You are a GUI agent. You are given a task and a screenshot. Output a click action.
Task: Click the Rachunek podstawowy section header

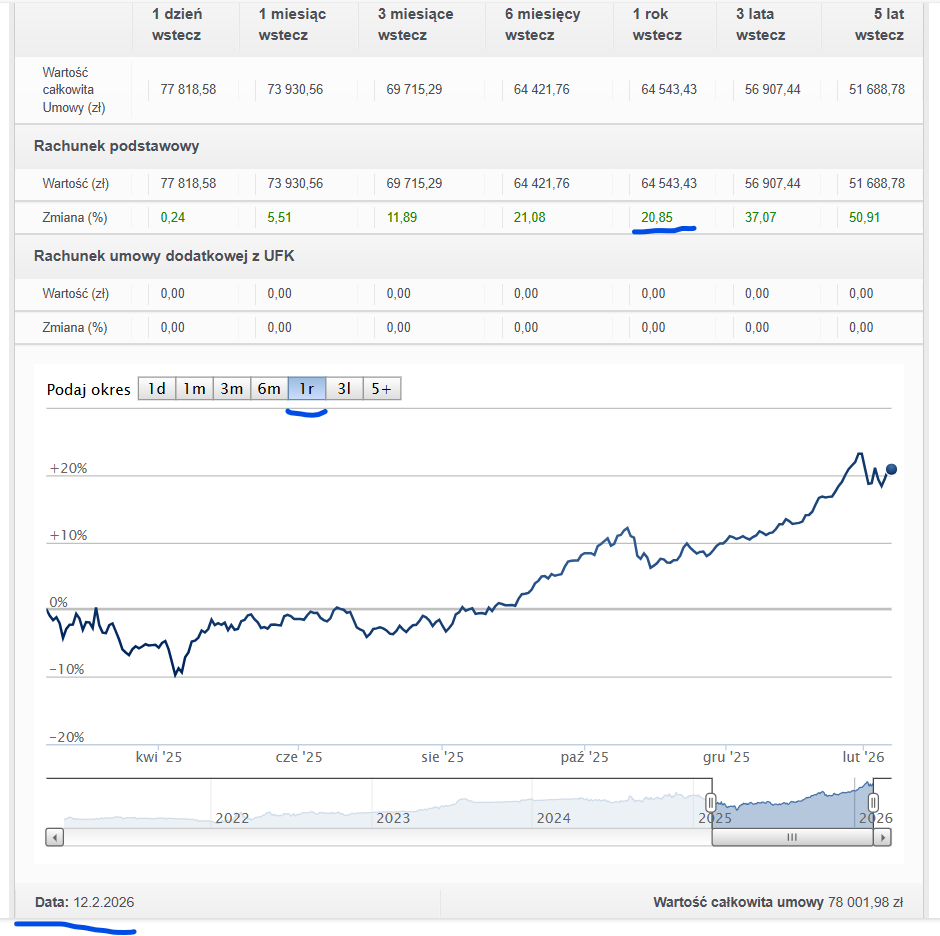116,146
